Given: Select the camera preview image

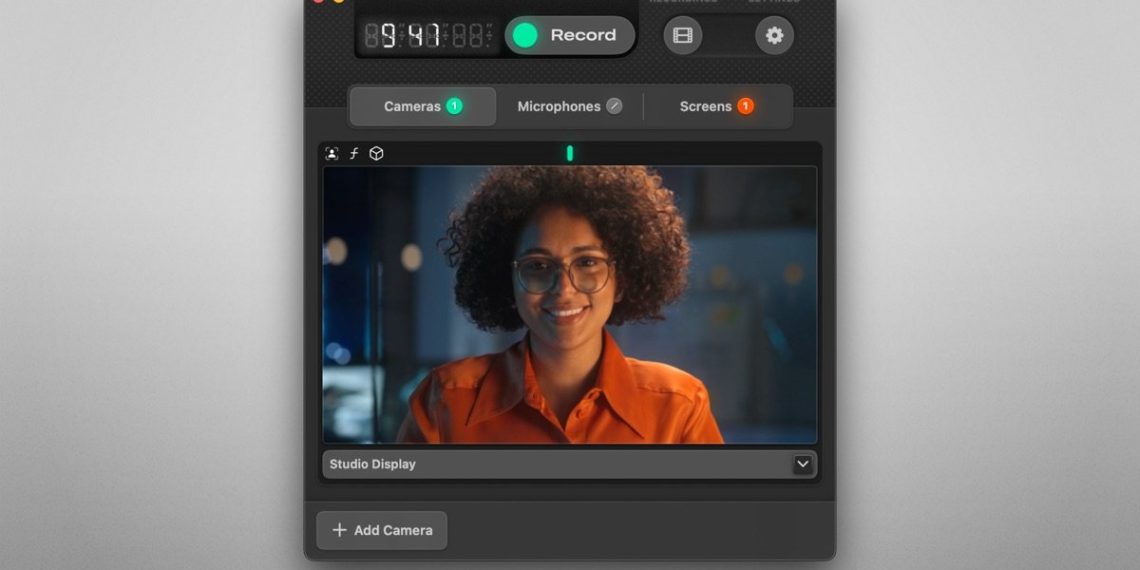Looking at the screenshot, I should [x=569, y=304].
